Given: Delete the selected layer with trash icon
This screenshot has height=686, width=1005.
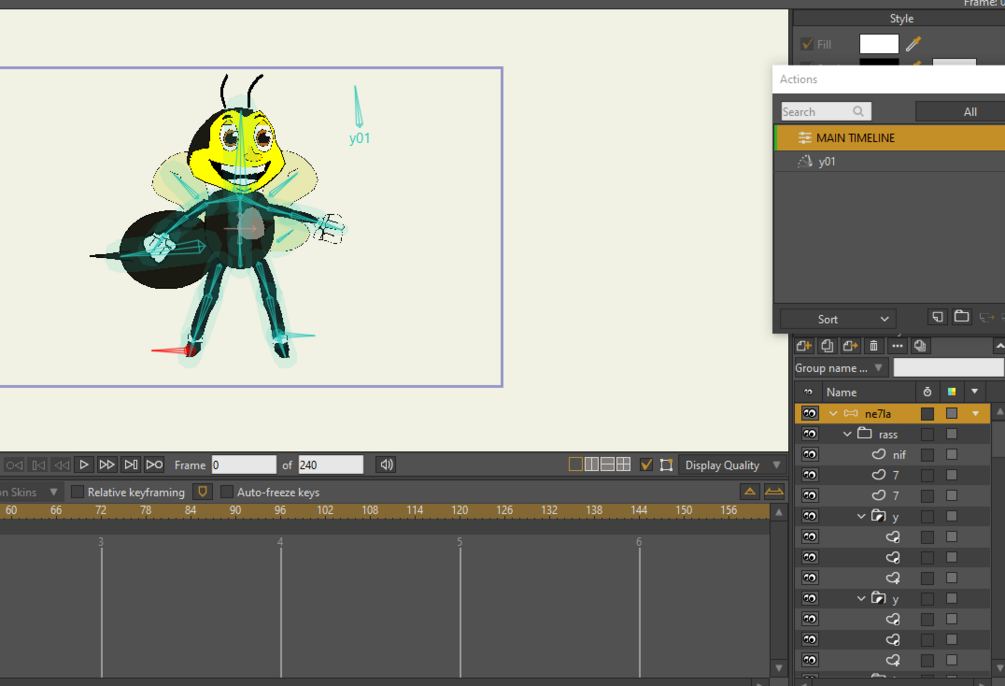Looking at the screenshot, I should tap(874, 346).
